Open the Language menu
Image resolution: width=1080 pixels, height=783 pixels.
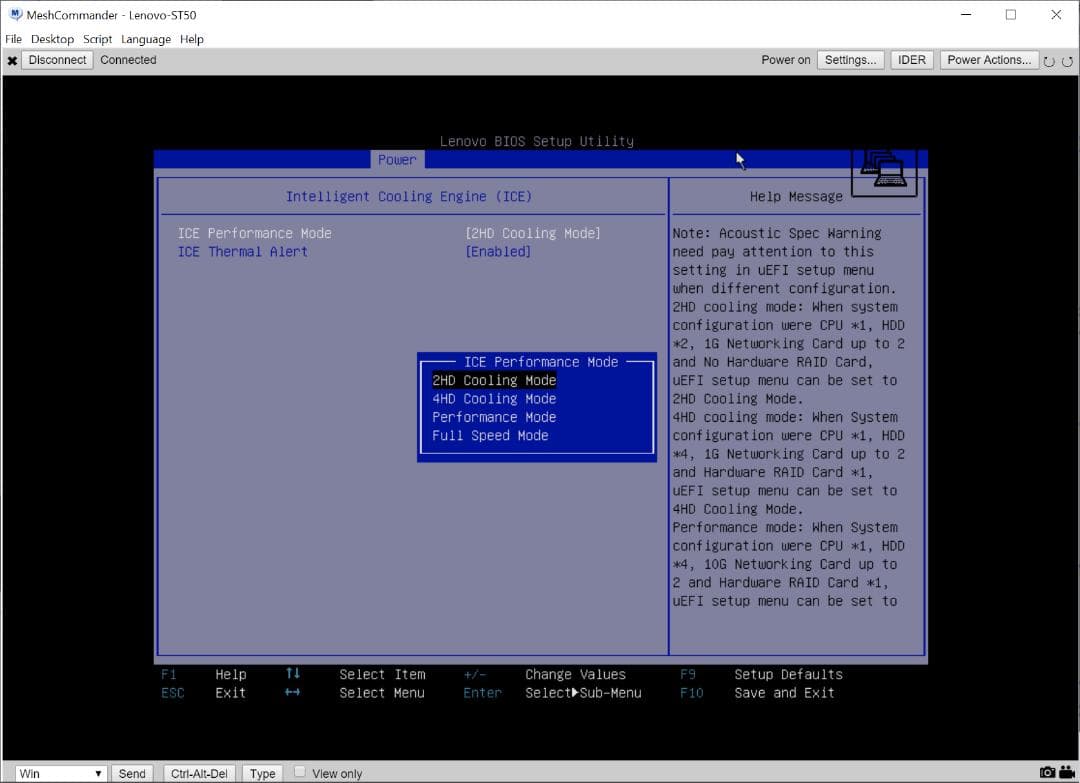pyautogui.click(x=146, y=39)
